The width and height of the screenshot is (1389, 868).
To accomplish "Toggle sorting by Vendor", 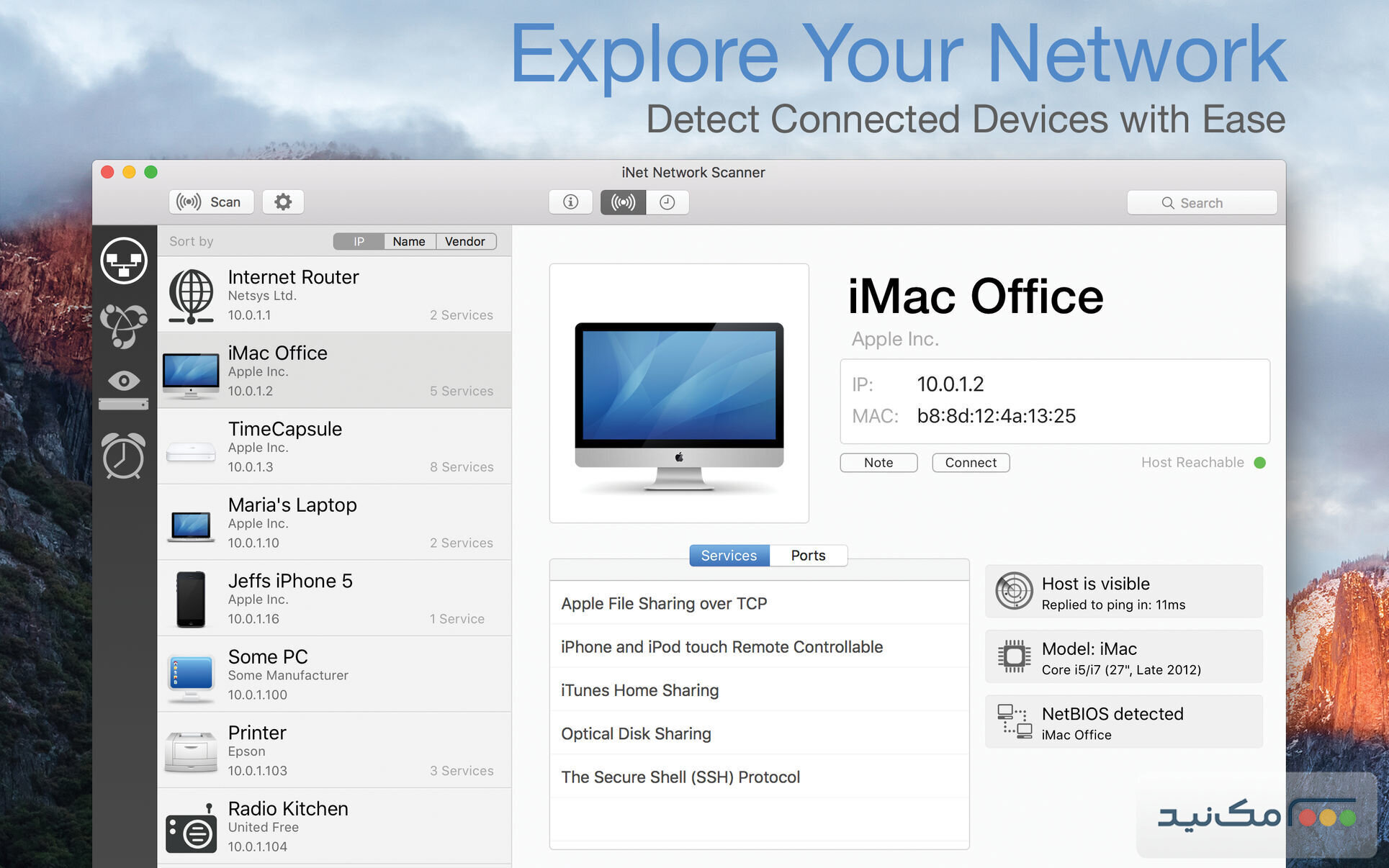I will pos(465,241).
